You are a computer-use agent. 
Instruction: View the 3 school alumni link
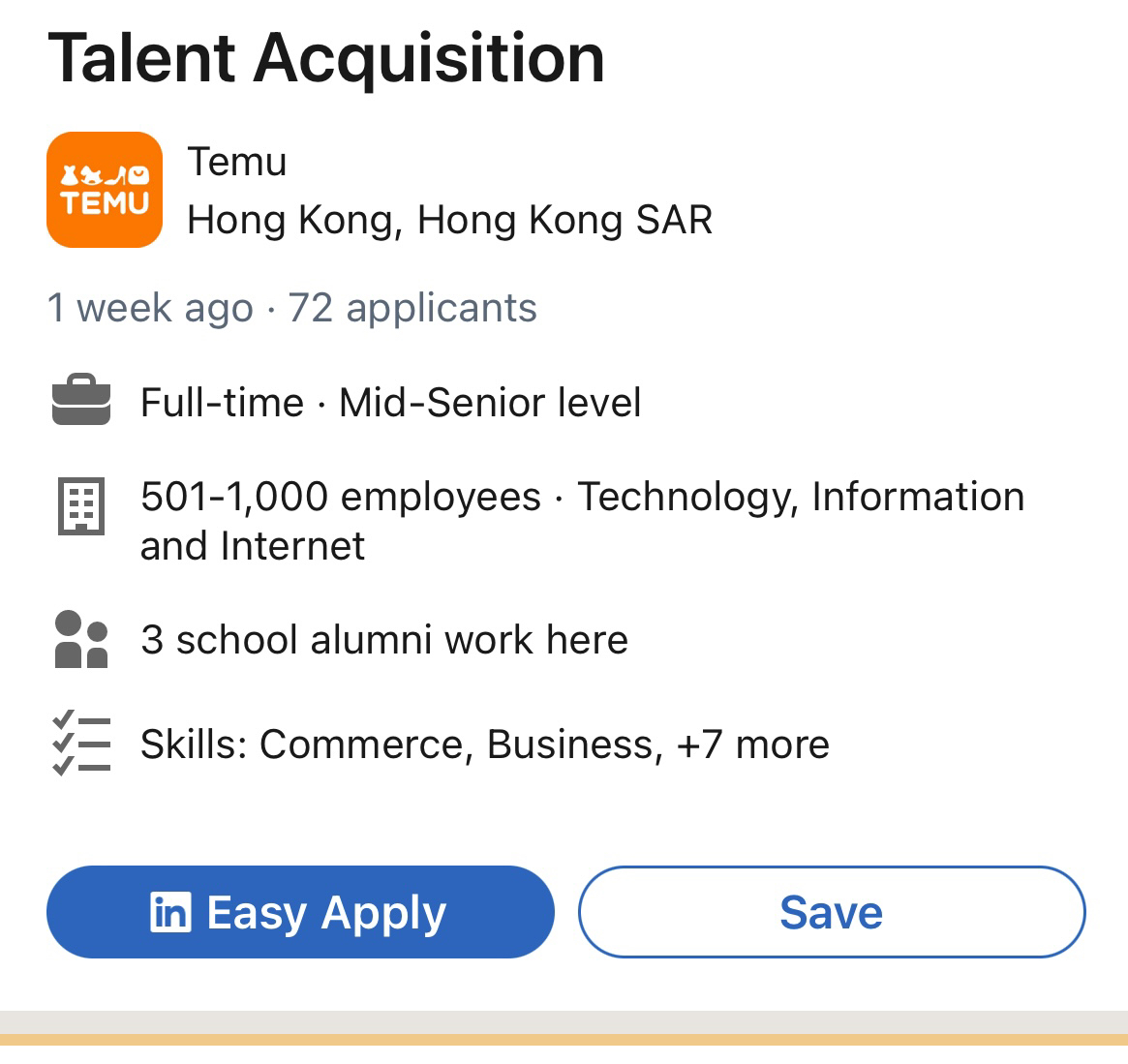pos(384,640)
